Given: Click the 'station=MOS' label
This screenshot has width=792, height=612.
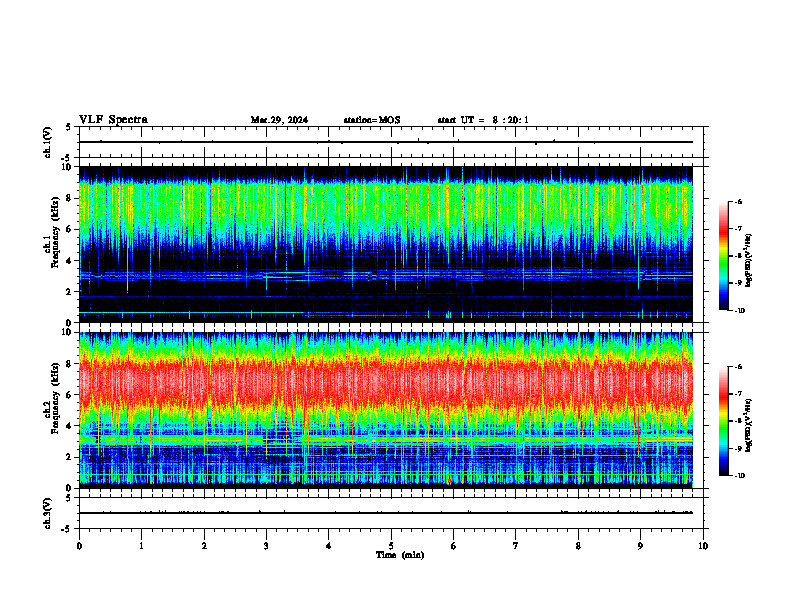Looking at the screenshot, I should 372,120.
